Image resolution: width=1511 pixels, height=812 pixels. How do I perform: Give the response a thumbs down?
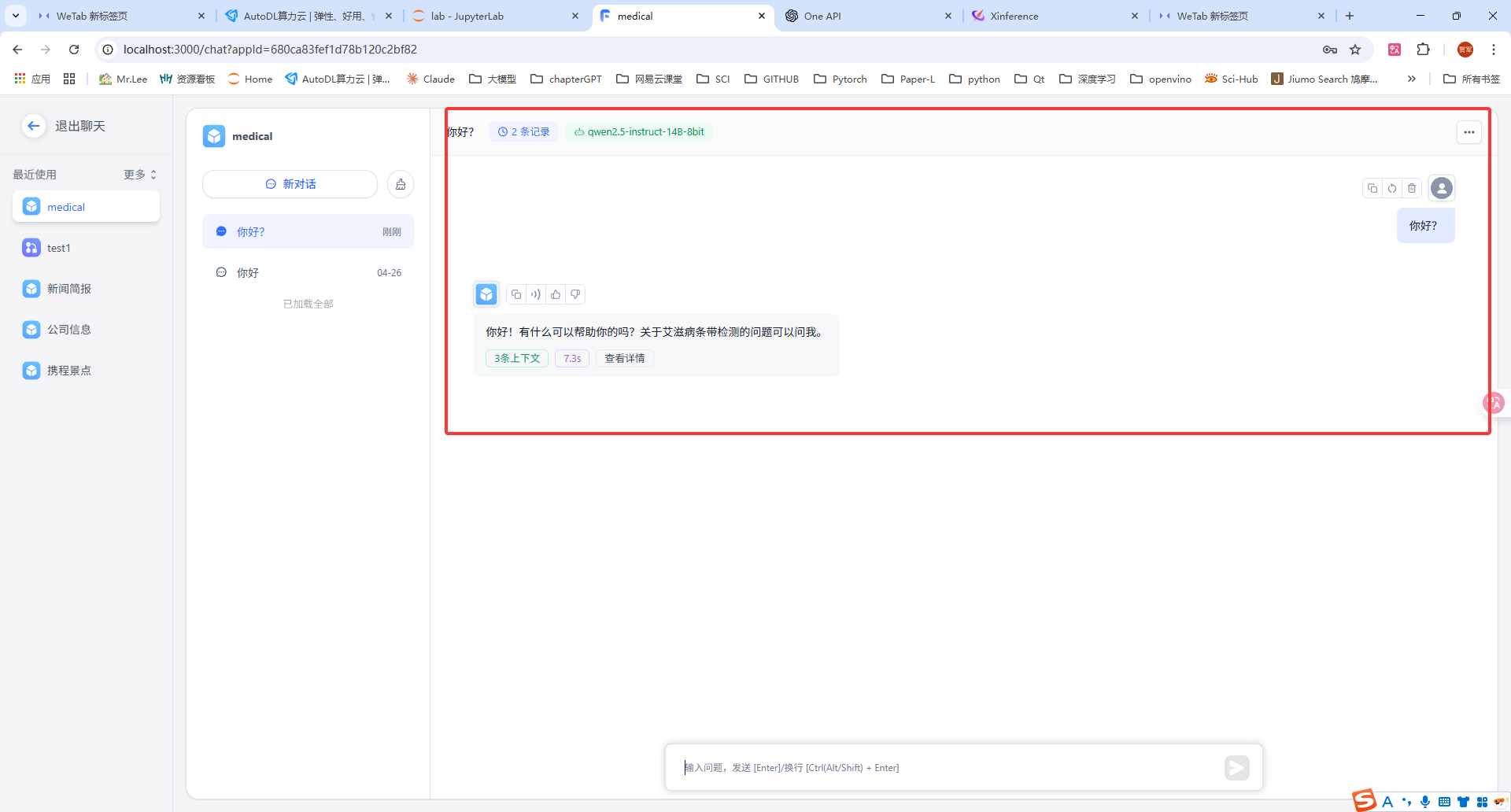pyautogui.click(x=575, y=294)
